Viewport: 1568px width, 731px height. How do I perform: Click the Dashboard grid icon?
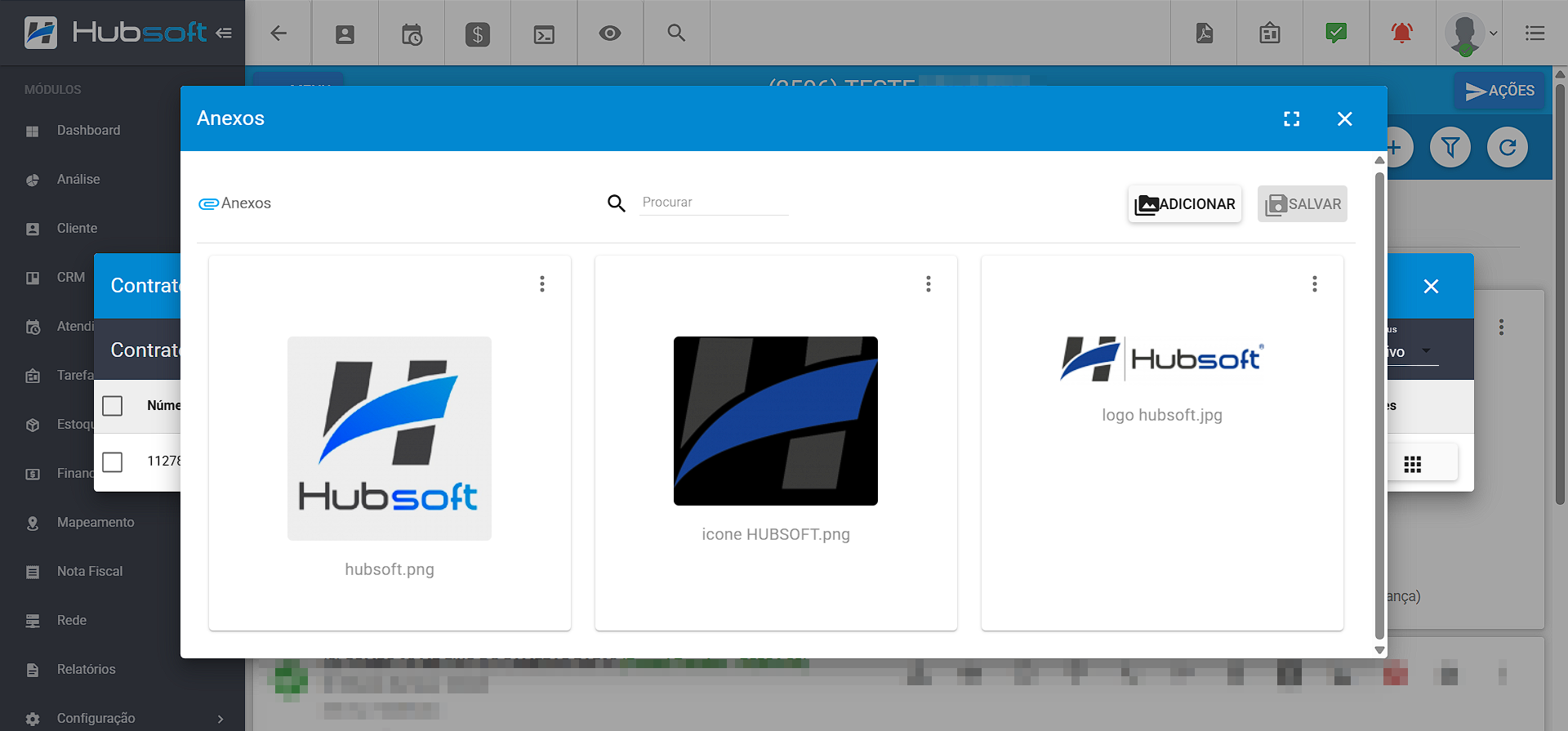(33, 131)
